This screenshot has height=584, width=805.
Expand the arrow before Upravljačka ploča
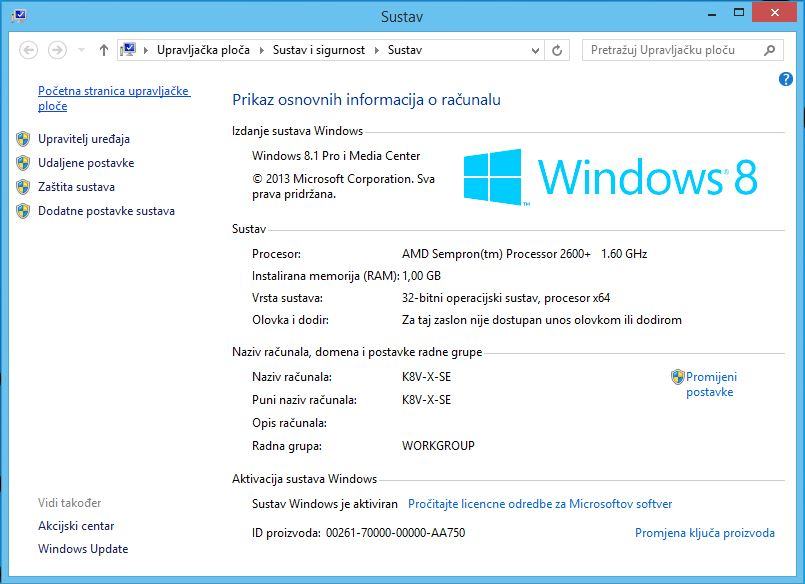146,50
